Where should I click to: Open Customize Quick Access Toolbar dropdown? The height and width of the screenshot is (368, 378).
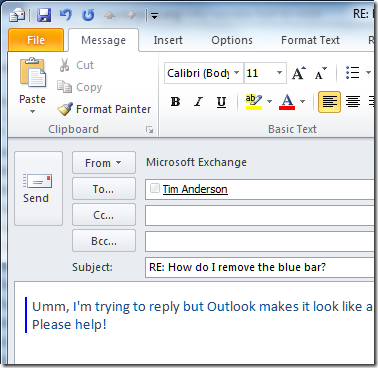154,16
